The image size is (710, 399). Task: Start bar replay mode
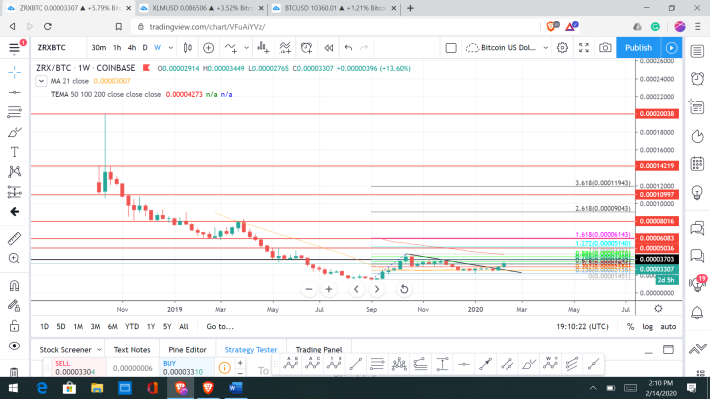coord(329,48)
